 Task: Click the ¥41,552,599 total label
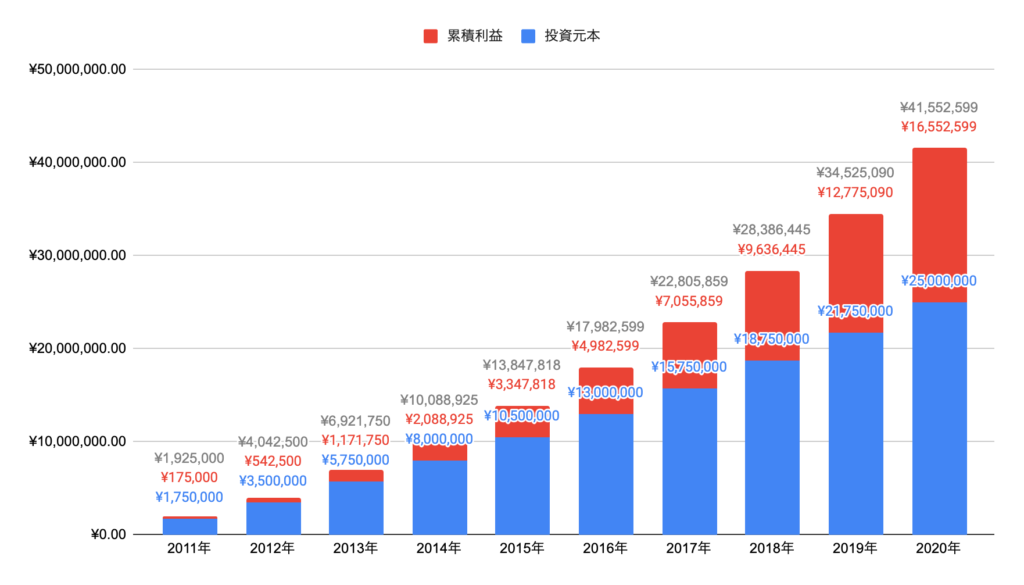(939, 108)
